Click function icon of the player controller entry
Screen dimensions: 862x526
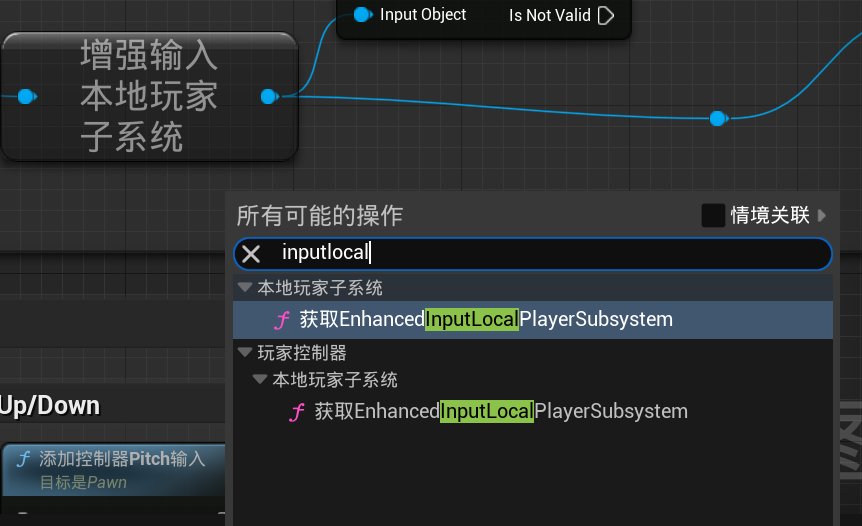click(297, 412)
